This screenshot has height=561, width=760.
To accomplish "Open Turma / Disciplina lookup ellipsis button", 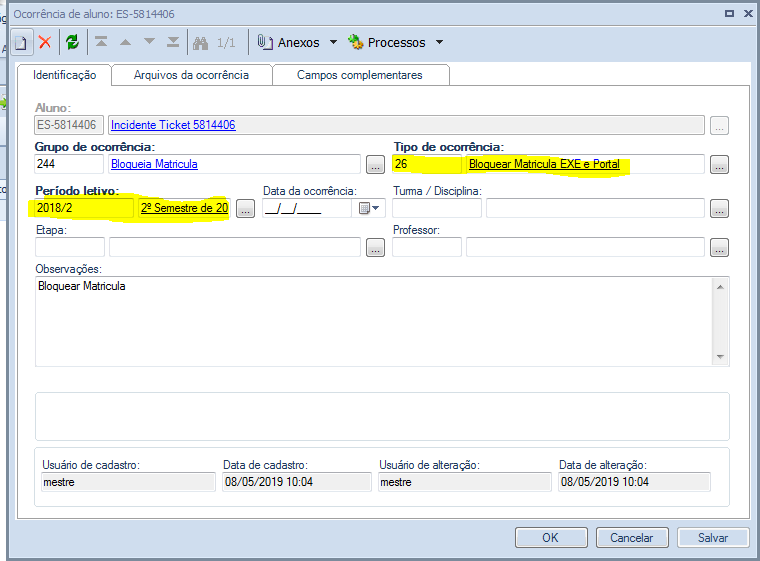I will tap(719, 209).
